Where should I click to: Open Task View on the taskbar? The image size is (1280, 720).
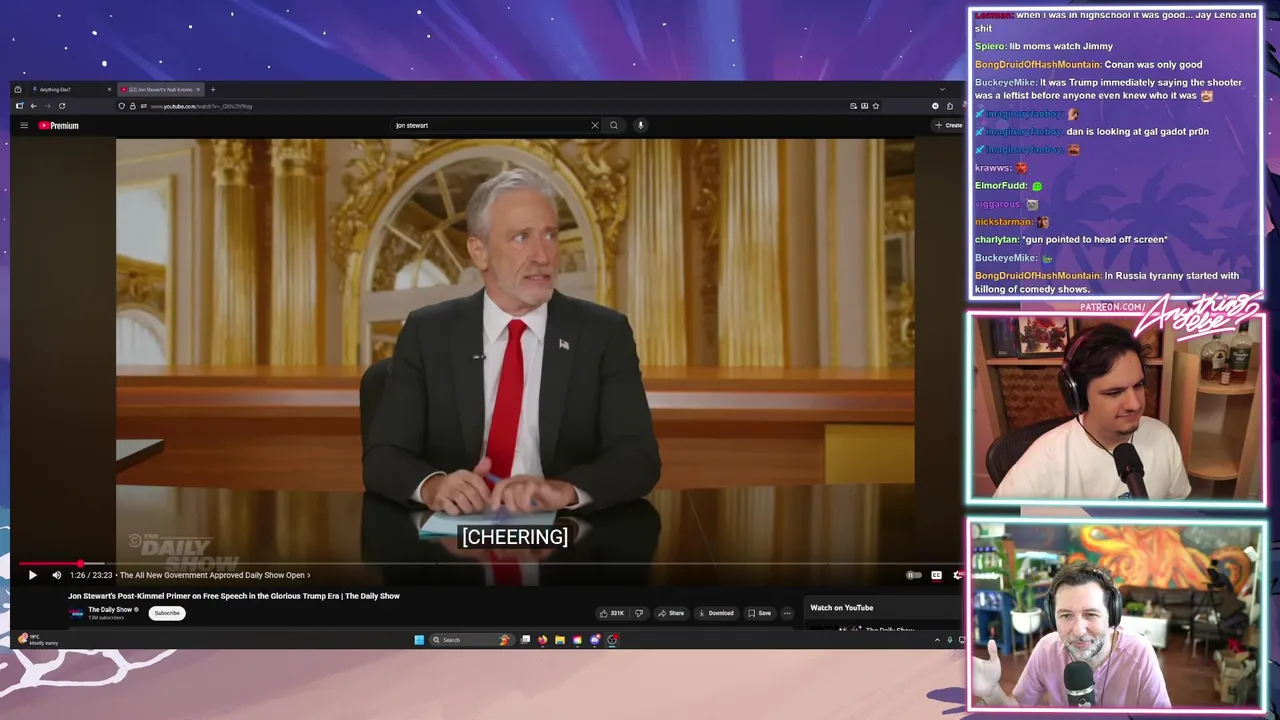525,640
